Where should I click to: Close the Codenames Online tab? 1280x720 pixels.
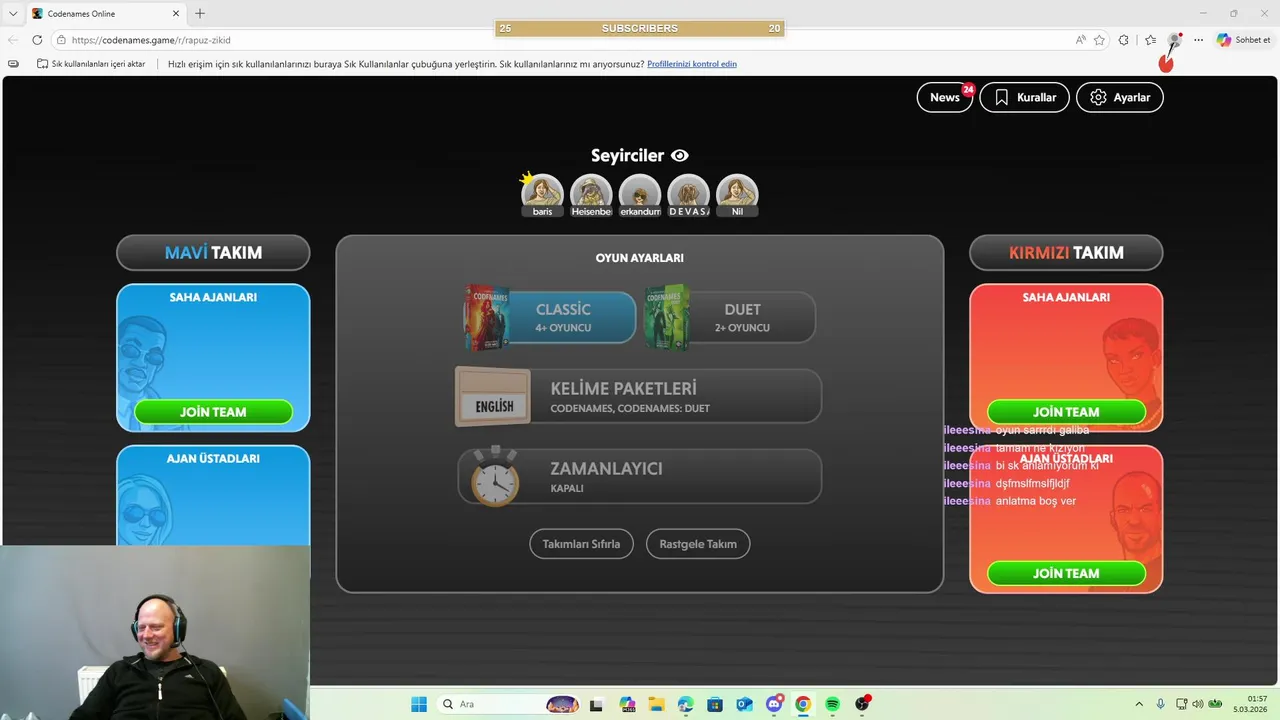point(174,14)
